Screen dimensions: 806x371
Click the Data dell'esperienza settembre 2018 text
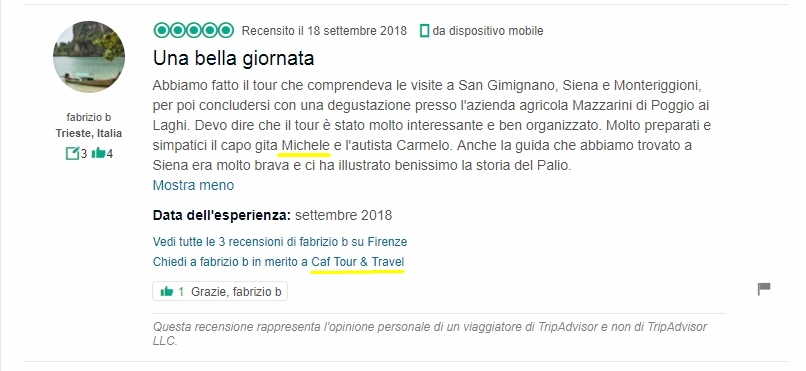point(272,215)
